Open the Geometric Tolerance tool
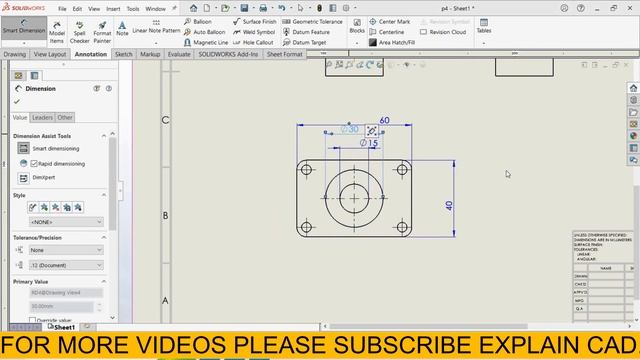 [313, 22]
